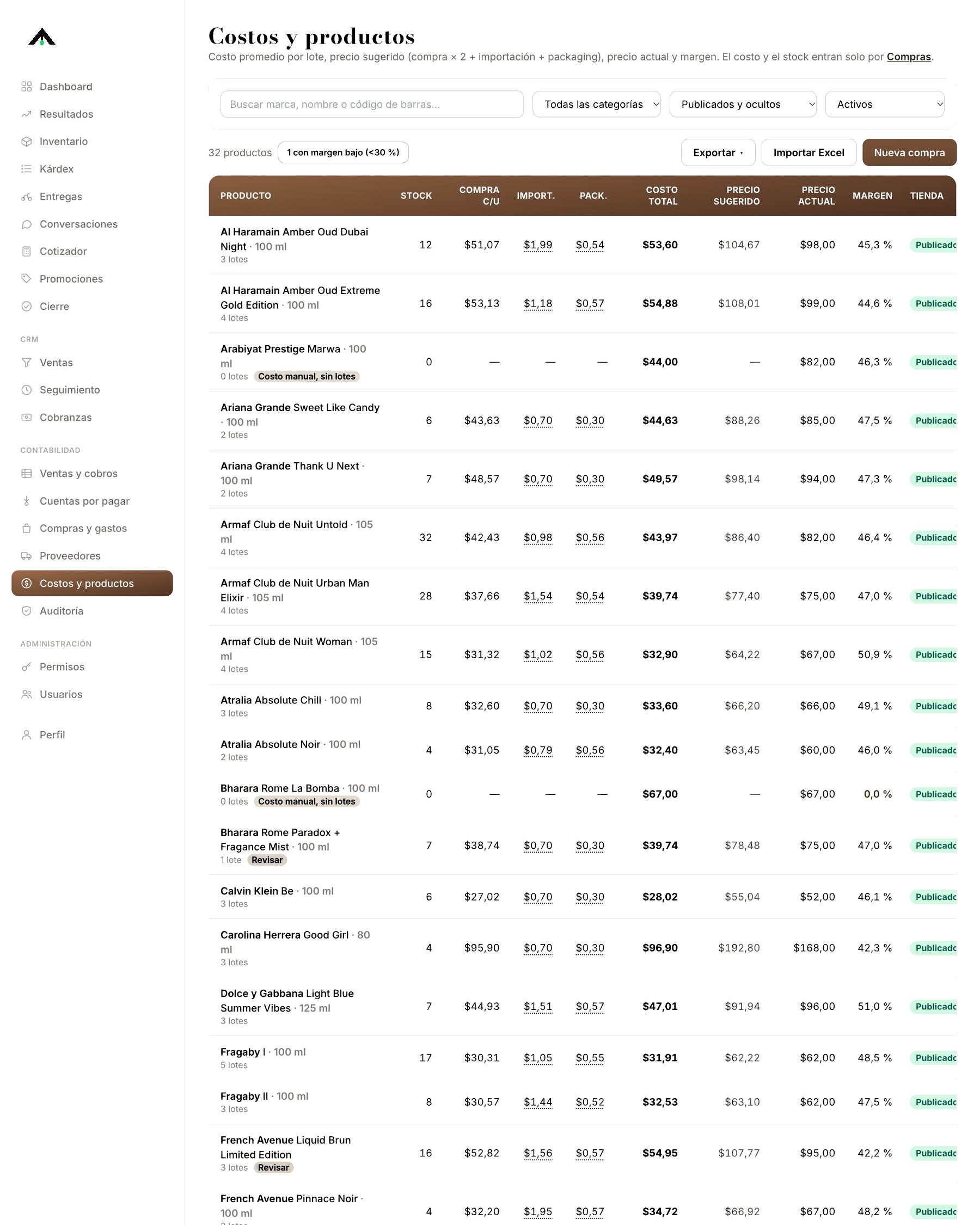Open Cuentas por pagar in sidebar
This screenshot has width=980, height=1225.
(x=92, y=501)
